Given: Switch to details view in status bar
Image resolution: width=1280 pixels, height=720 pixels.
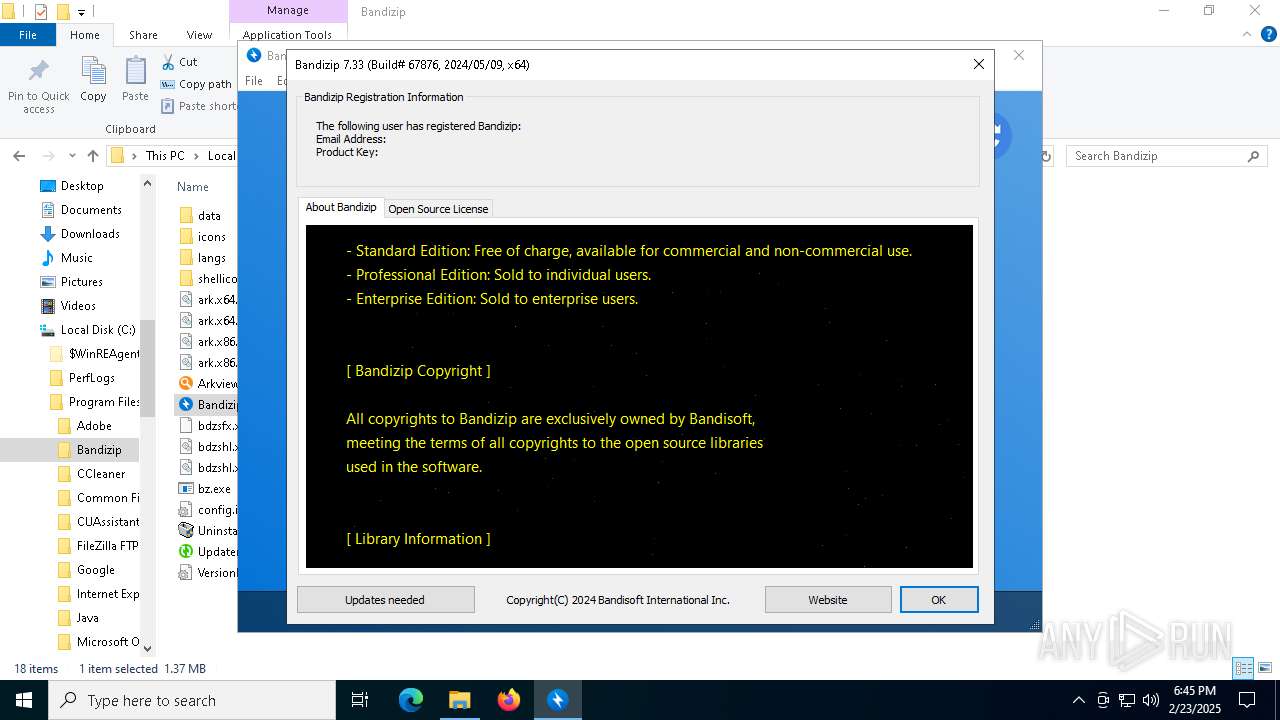Looking at the screenshot, I should pos(1243,668).
